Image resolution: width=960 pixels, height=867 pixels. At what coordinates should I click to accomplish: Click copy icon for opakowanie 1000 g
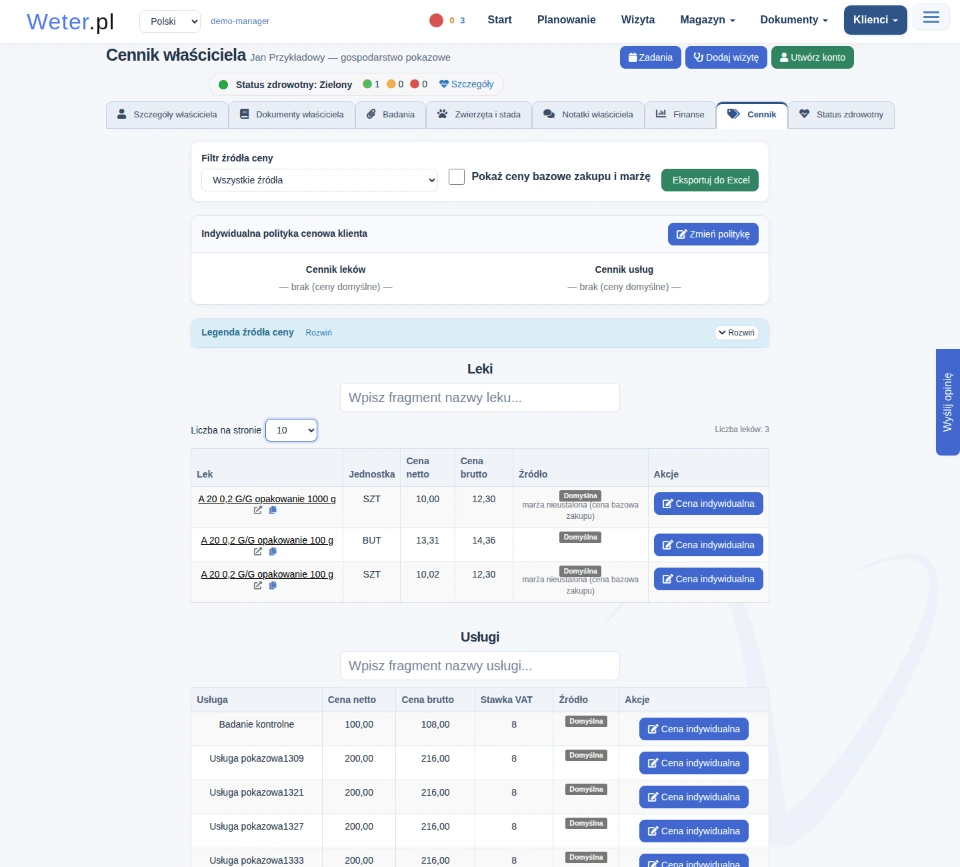click(x=272, y=510)
